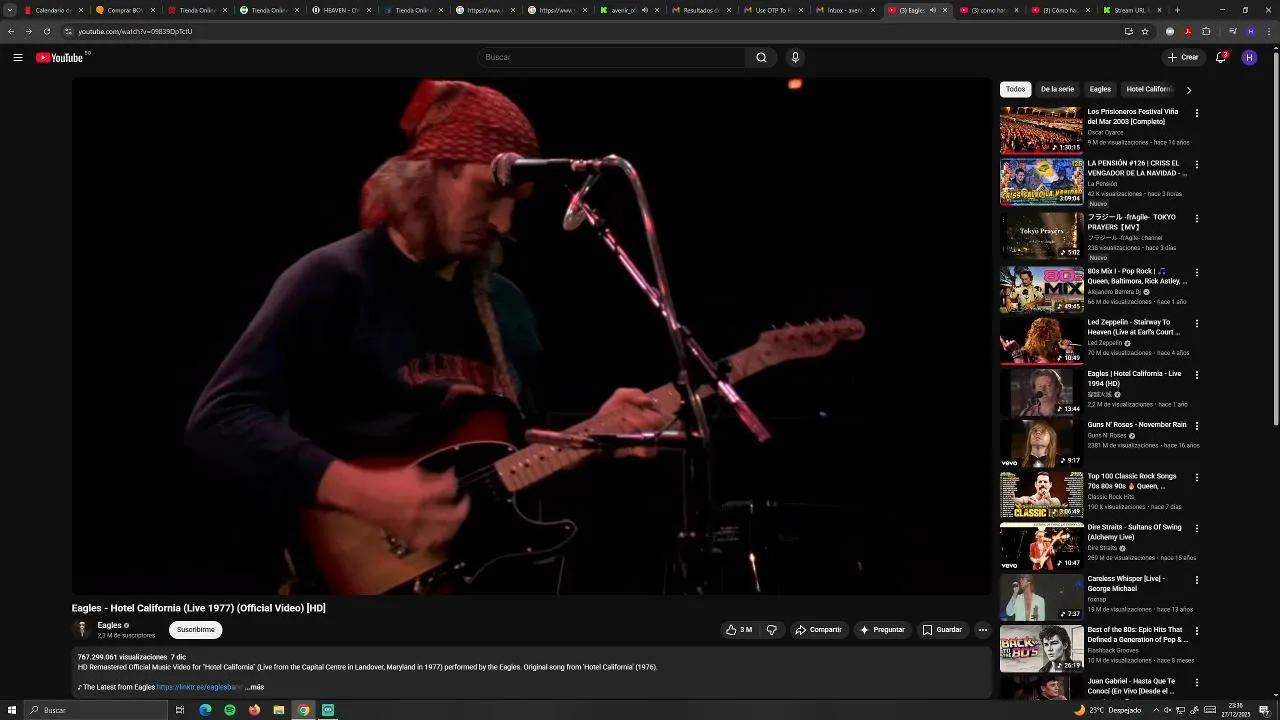Click the Preguntar button
The width and height of the screenshot is (1280, 720).
pos(881,630)
